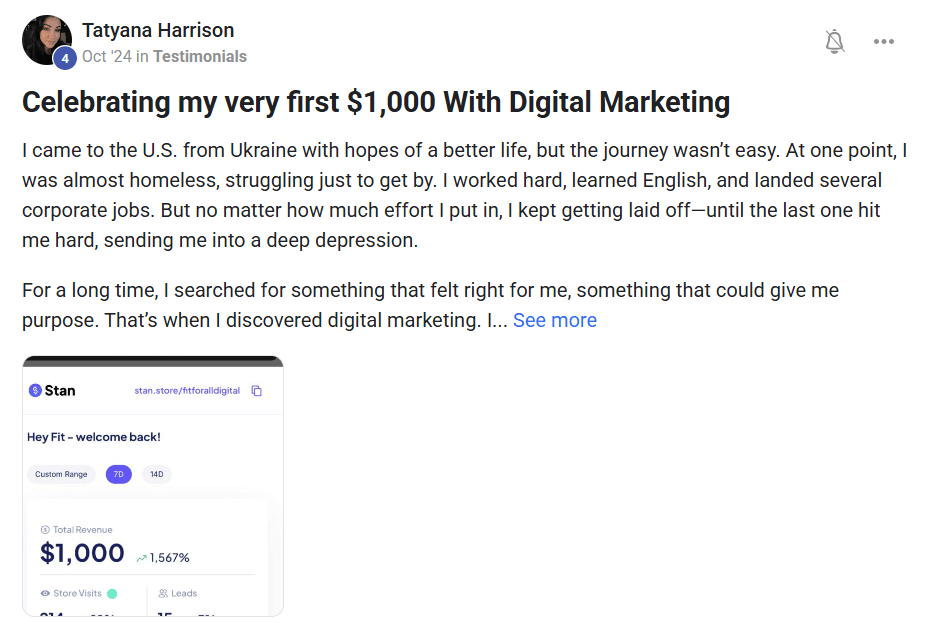Image resolution: width=939 pixels, height=625 pixels.
Task: Select the 7D range pill
Action: (x=118, y=474)
